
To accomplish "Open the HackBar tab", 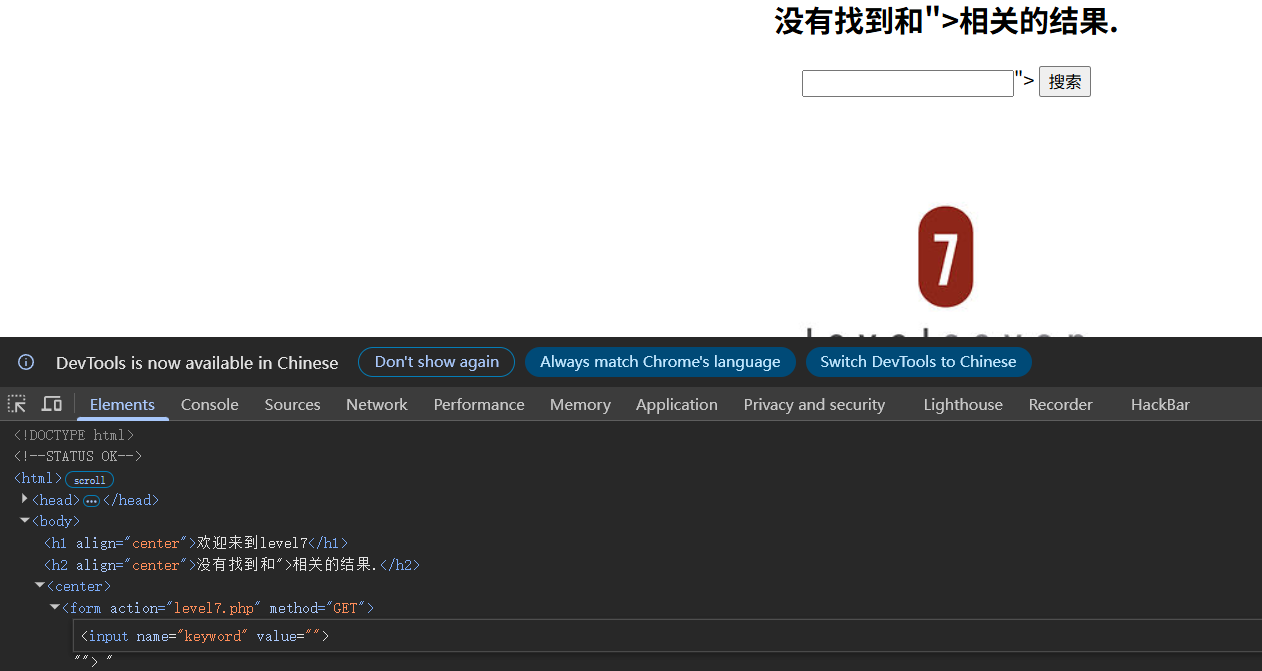I will tap(1160, 404).
